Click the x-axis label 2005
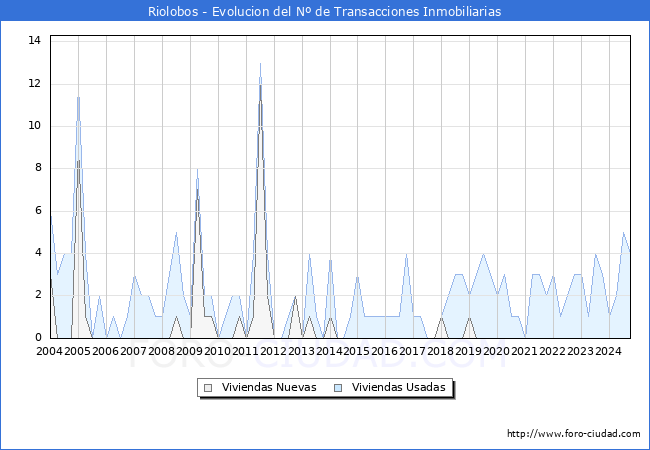Screen dimensions: 650x450 (x=78, y=351)
